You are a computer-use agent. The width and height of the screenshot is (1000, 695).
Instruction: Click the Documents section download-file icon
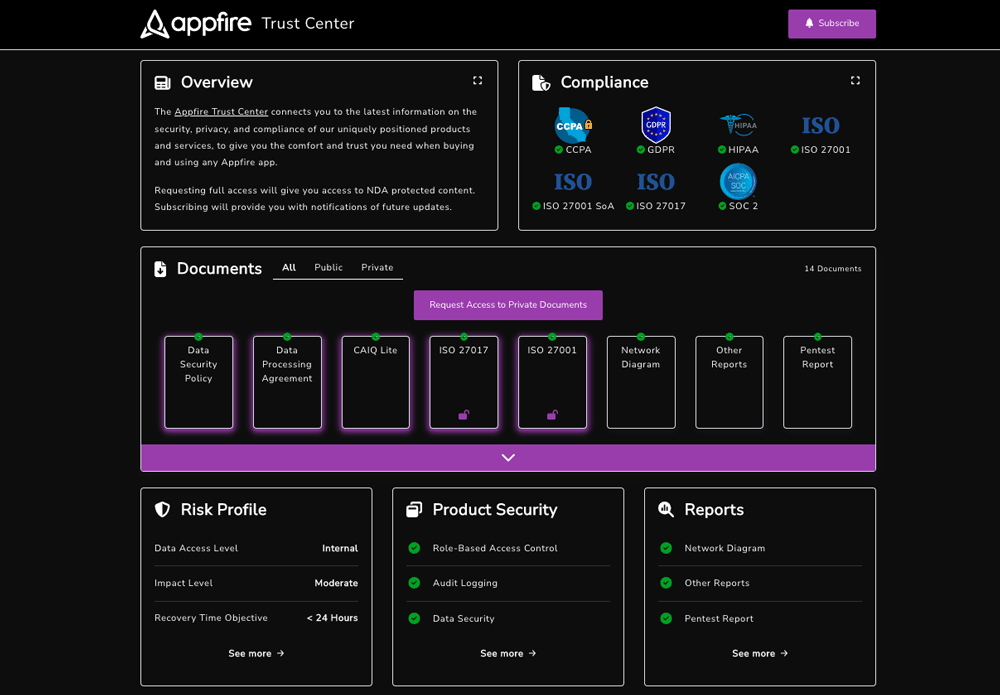point(160,269)
